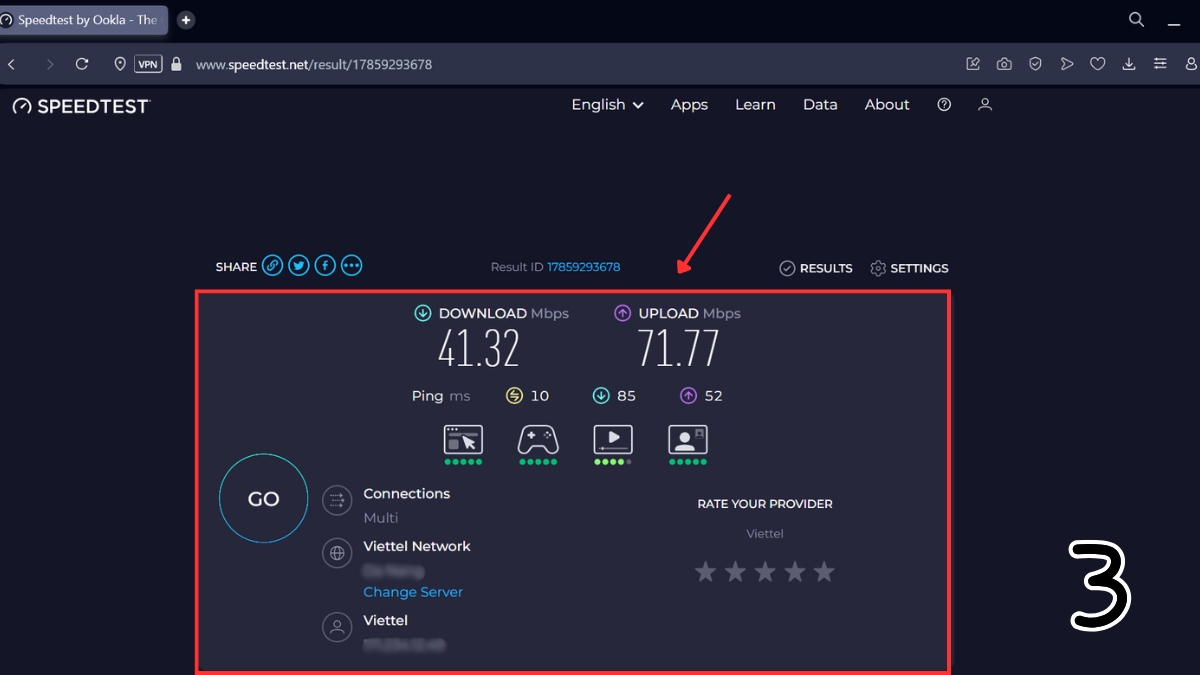Viewport: 1200px width, 675px height.
Task: Click the send flow arrow icon
Action: 1067,64
